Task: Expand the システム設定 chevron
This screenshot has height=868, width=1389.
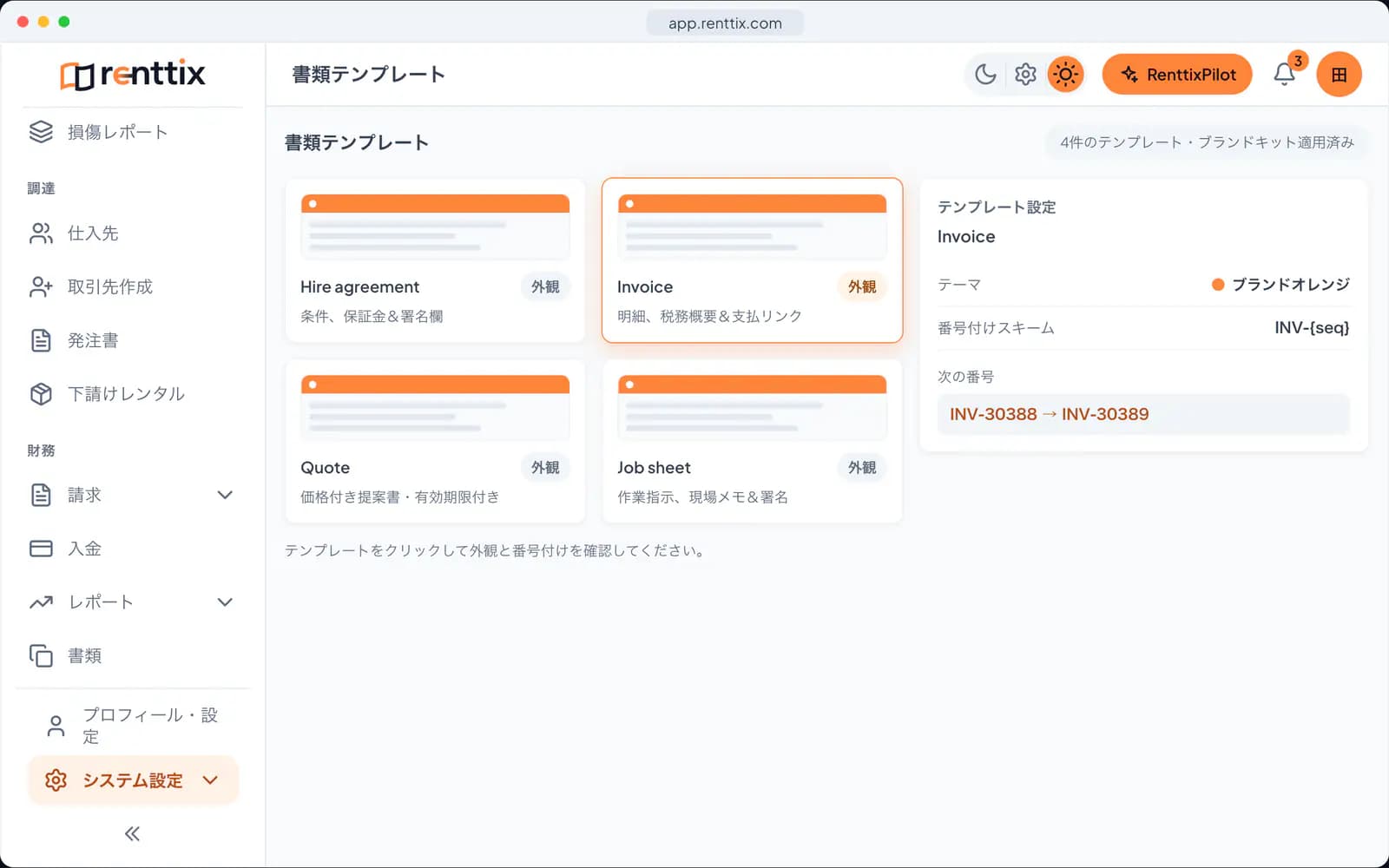Action: [210, 780]
